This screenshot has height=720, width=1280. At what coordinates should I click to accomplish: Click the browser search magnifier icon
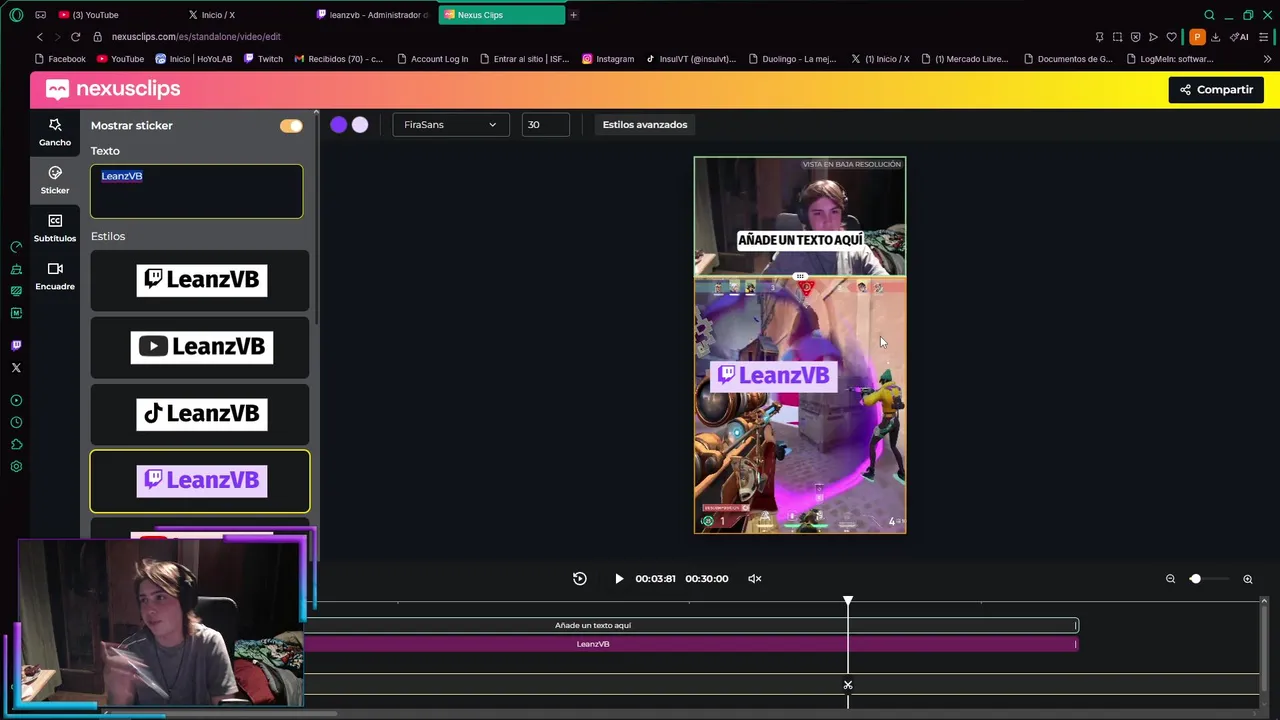click(x=1209, y=15)
